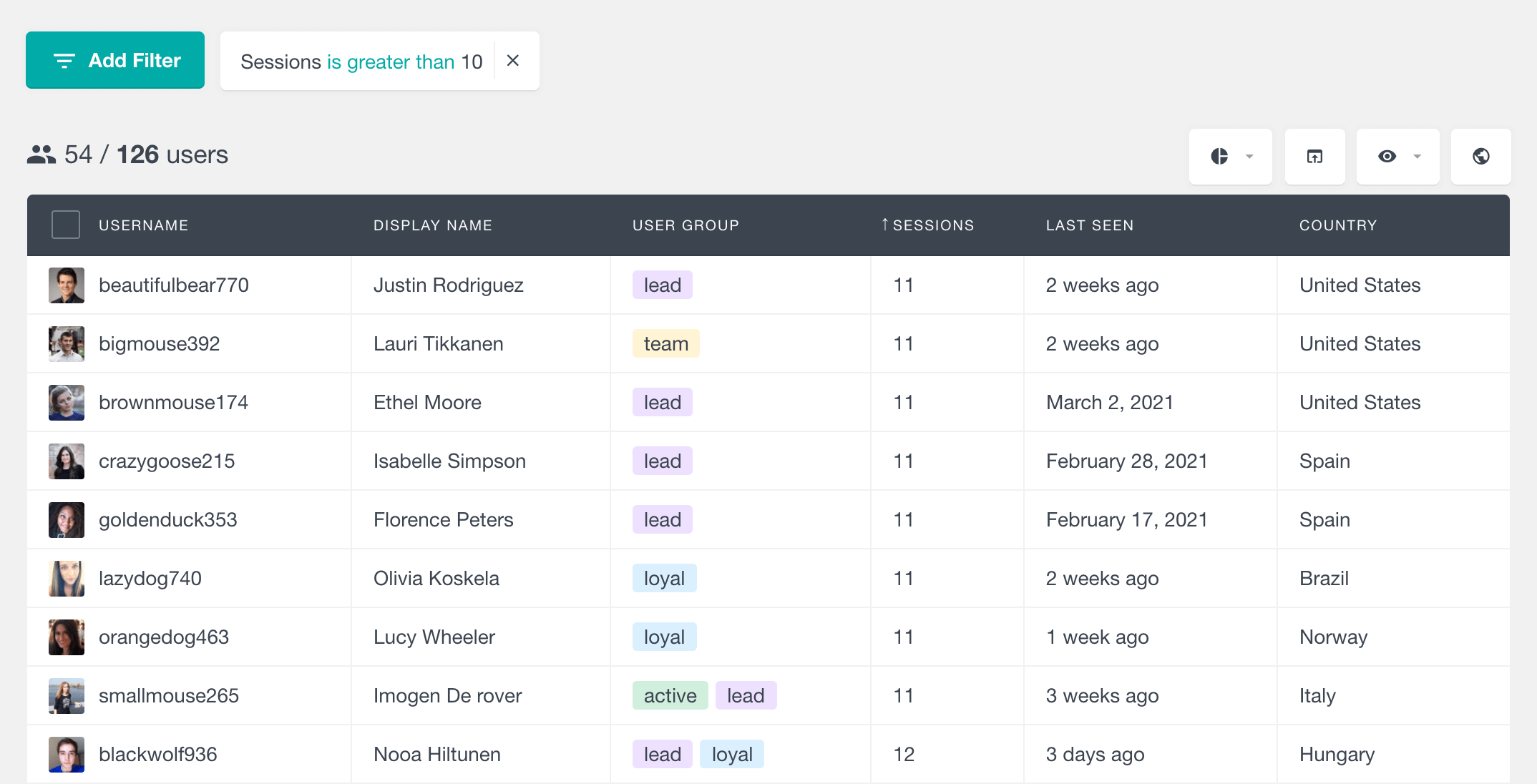Viewport: 1537px width, 784px height.
Task: Click the display name Ethel Moore
Action: [x=427, y=403]
